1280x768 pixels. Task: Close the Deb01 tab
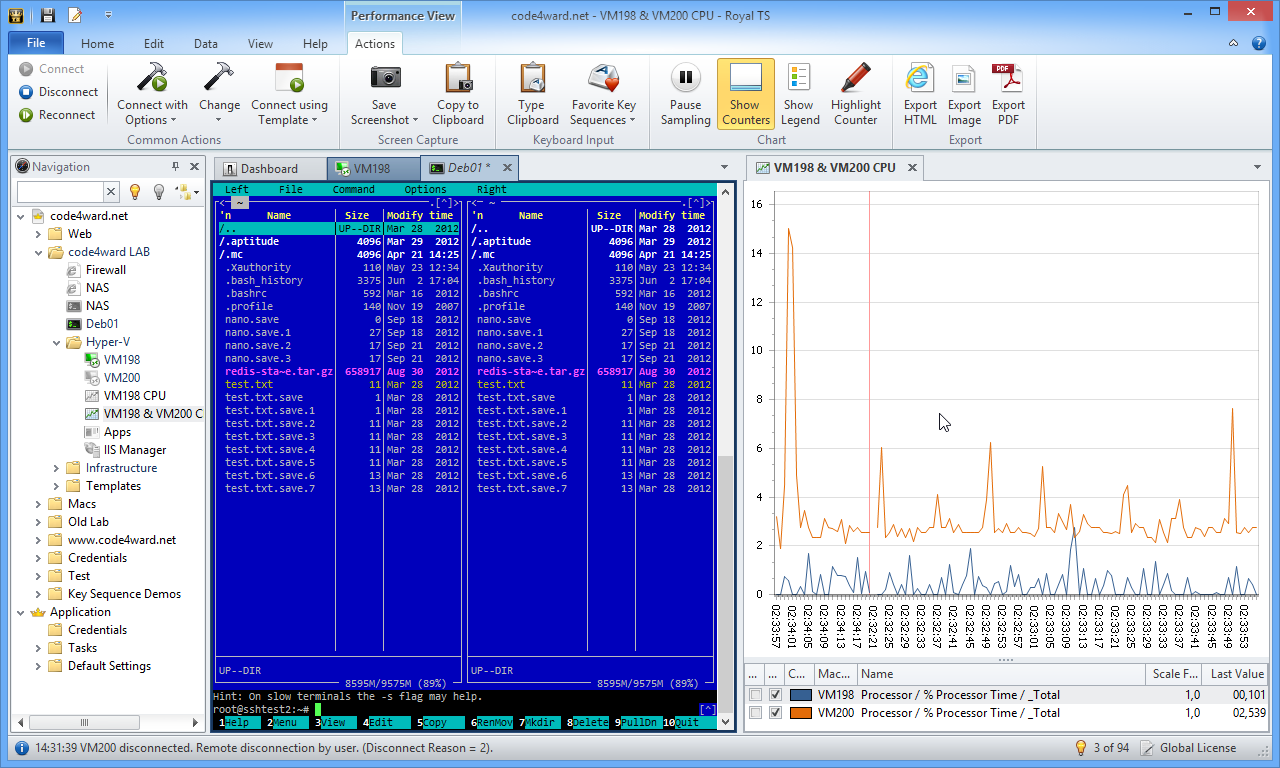(x=507, y=168)
